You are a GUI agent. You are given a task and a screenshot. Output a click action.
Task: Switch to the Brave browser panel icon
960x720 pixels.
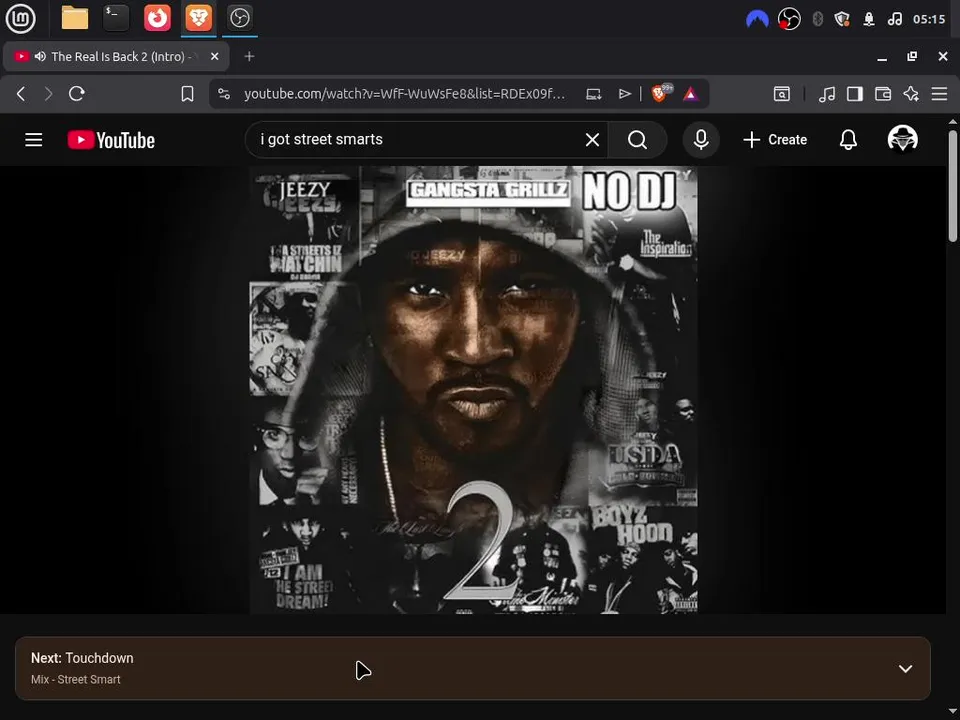tap(198, 18)
